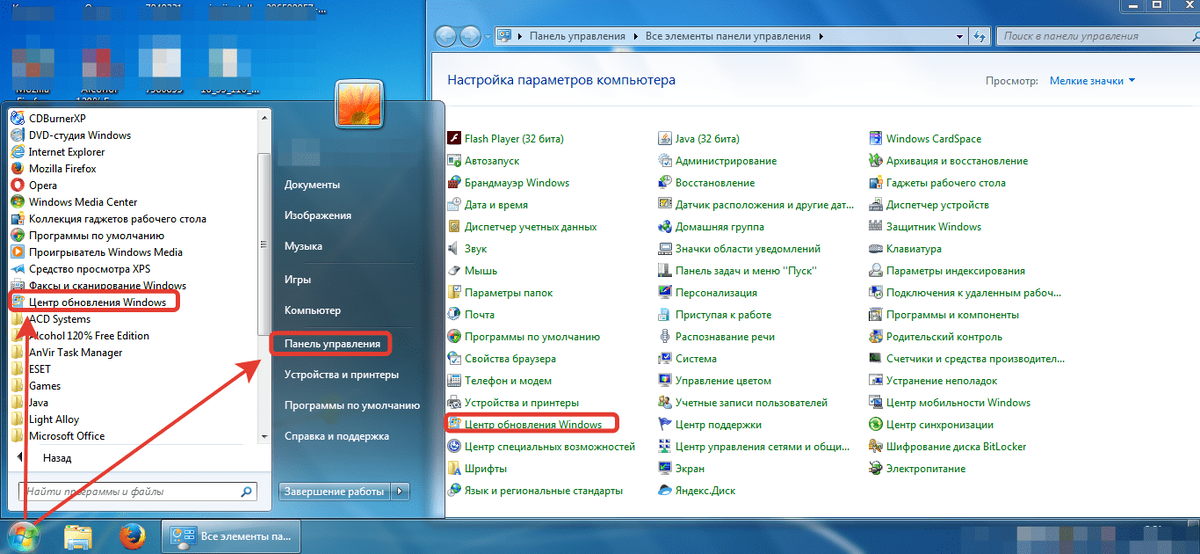
Task: Open Параметры папок item
Action: coord(500,293)
